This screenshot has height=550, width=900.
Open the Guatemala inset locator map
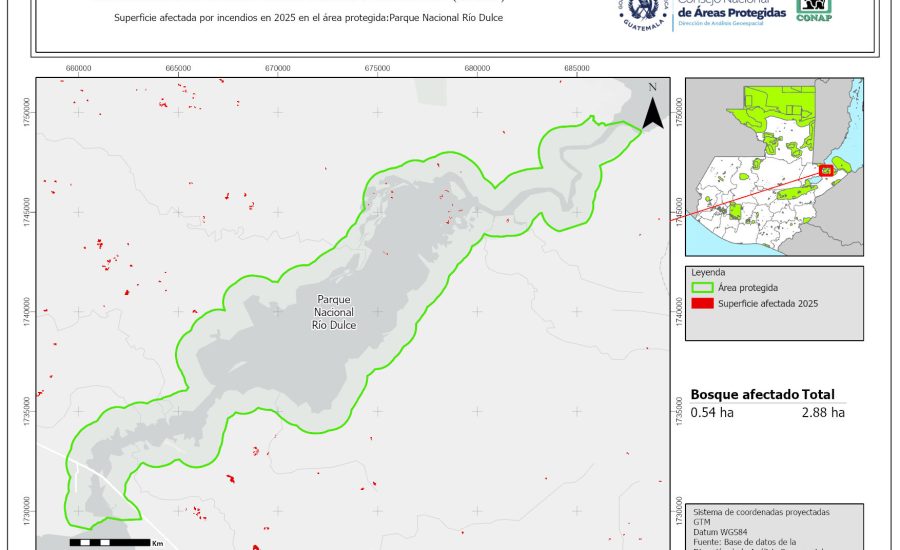click(x=773, y=166)
